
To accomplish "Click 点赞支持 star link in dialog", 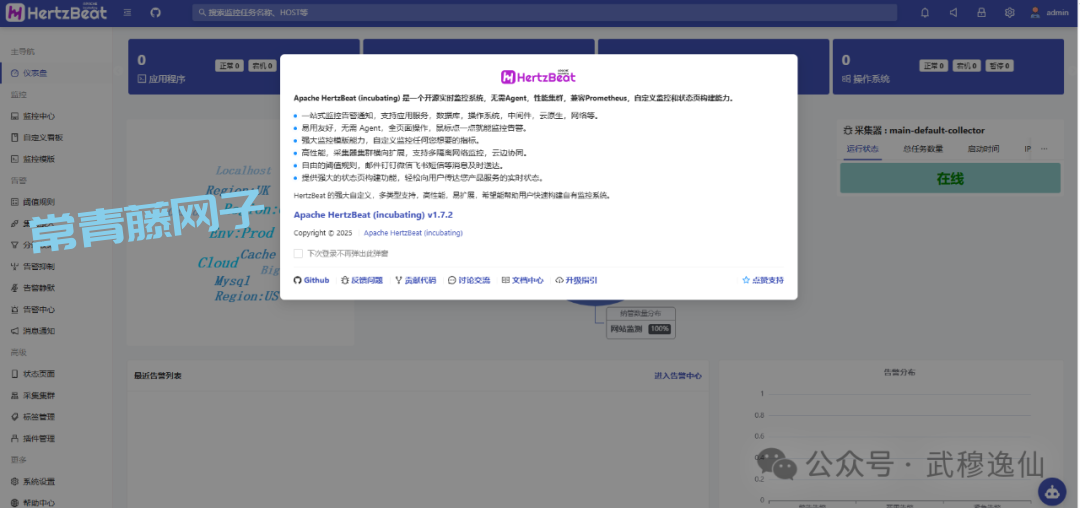I will [763, 281].
